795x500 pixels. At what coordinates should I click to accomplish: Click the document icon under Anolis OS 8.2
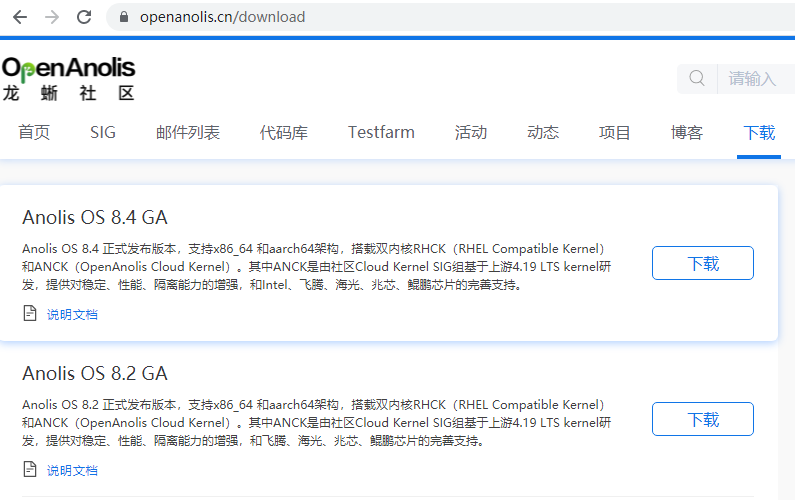30,470
